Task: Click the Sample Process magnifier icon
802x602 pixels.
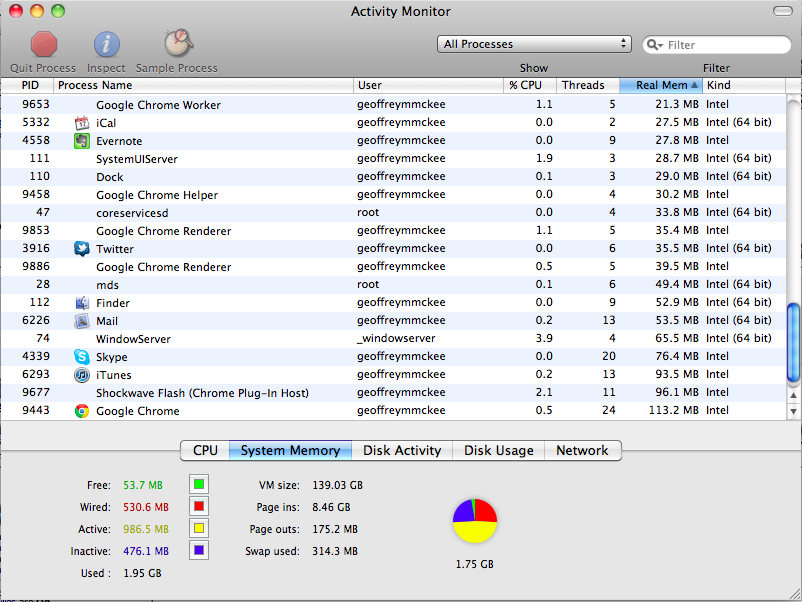Action: click(x=178, y=43)
